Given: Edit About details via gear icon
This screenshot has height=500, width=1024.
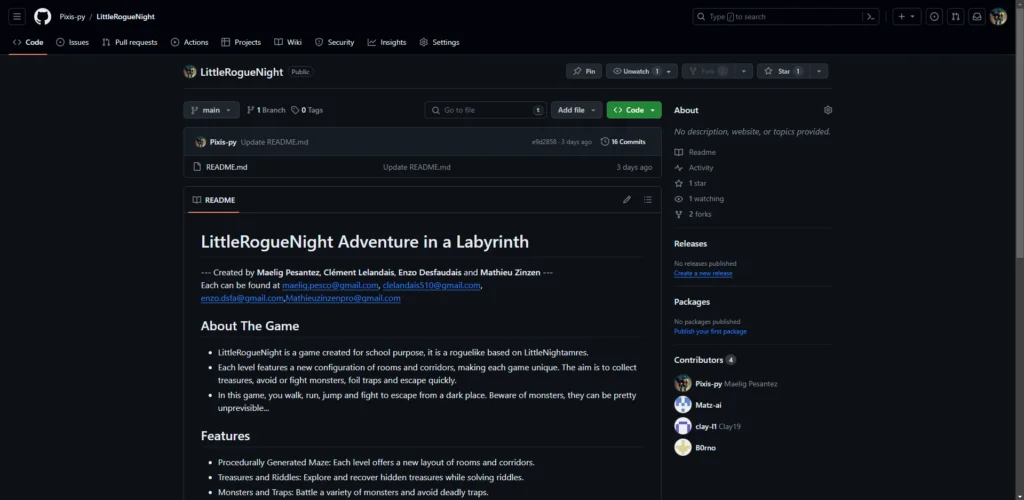Looking at the screenshot, I should (828, 110).
